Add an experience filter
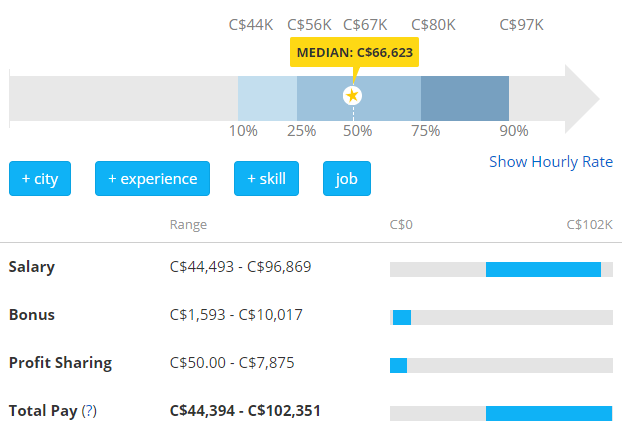Viewport: 622px width, 434px height. click(x=152, y=179)
